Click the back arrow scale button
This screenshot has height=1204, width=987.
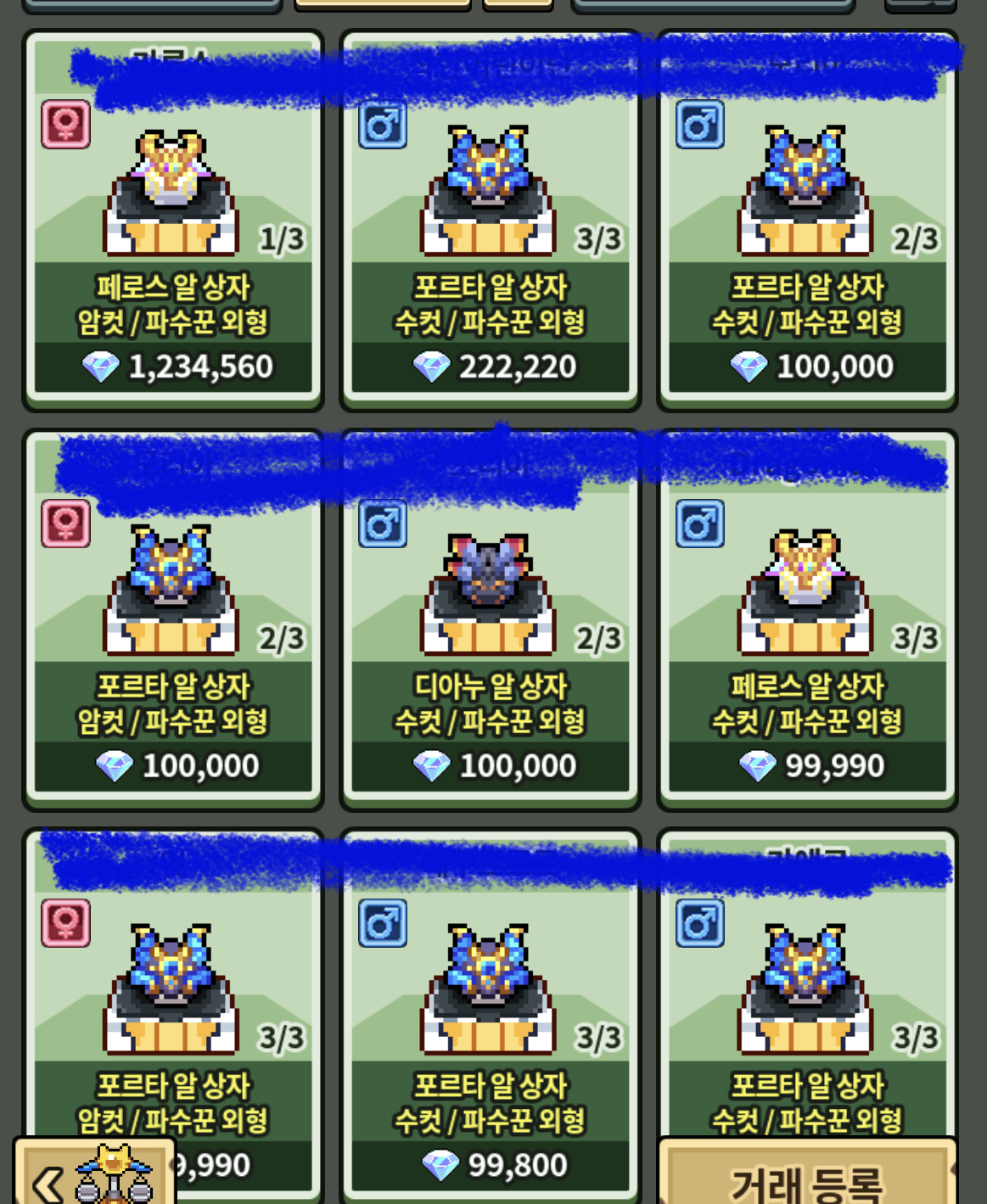(94, 1173)
